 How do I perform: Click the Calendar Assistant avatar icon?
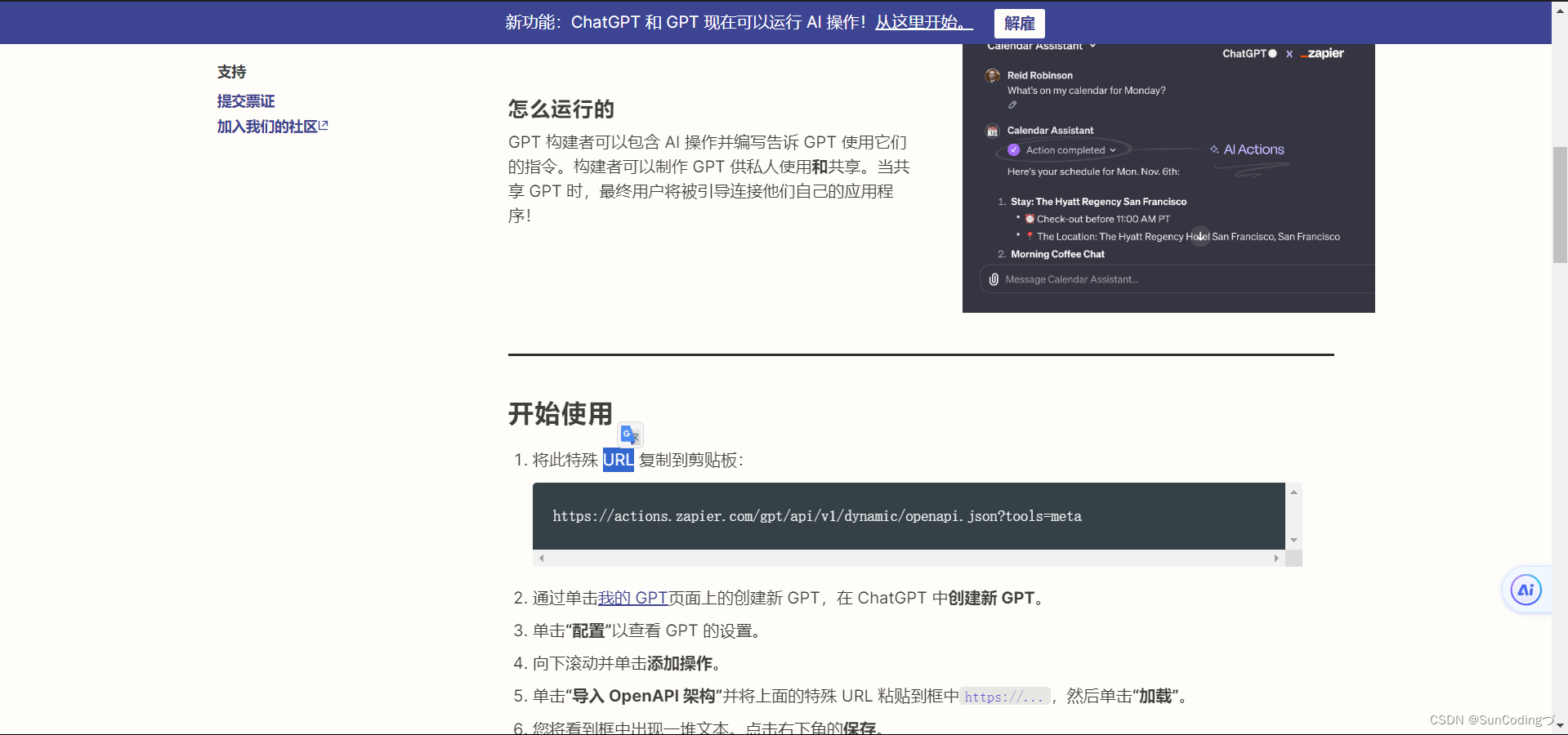pyautogui.click(x=992, y=131)
